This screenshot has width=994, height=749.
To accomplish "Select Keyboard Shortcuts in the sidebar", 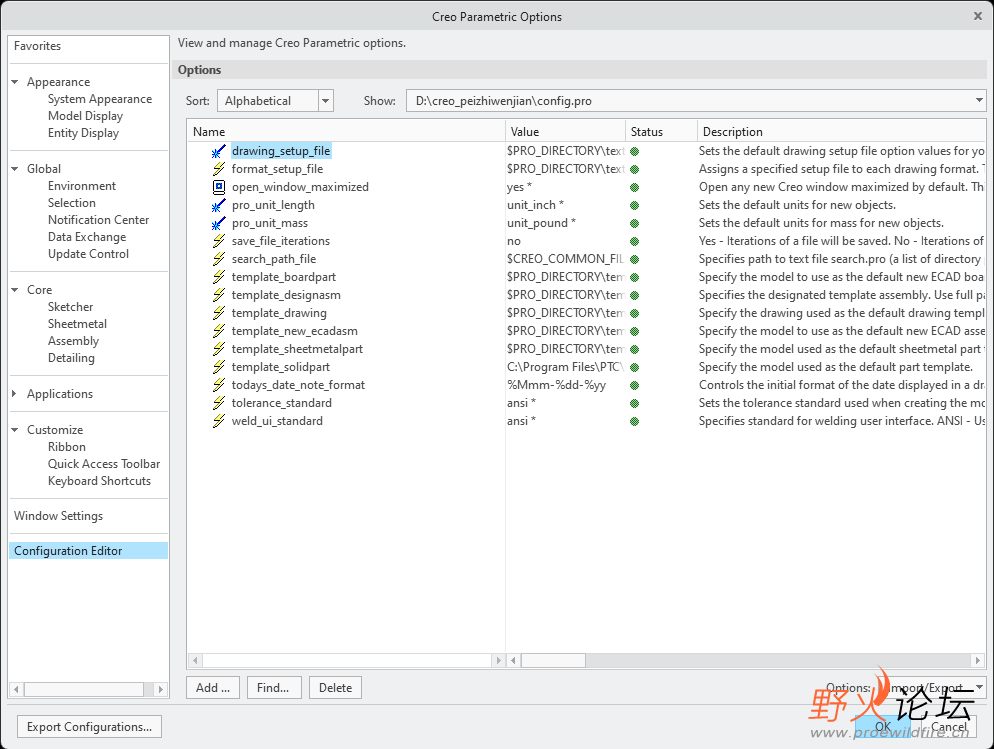I will click(100, 481).
